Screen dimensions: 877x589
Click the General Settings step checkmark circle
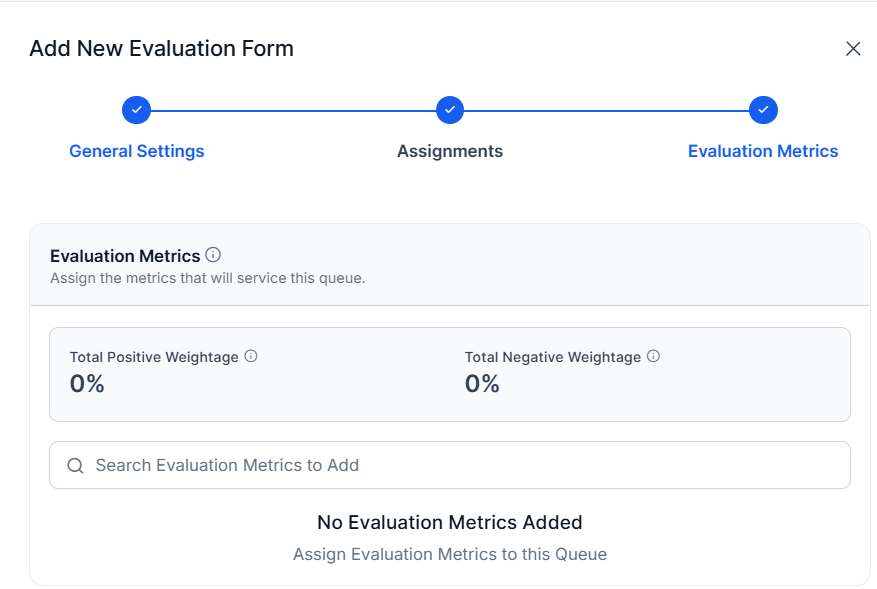136,110
